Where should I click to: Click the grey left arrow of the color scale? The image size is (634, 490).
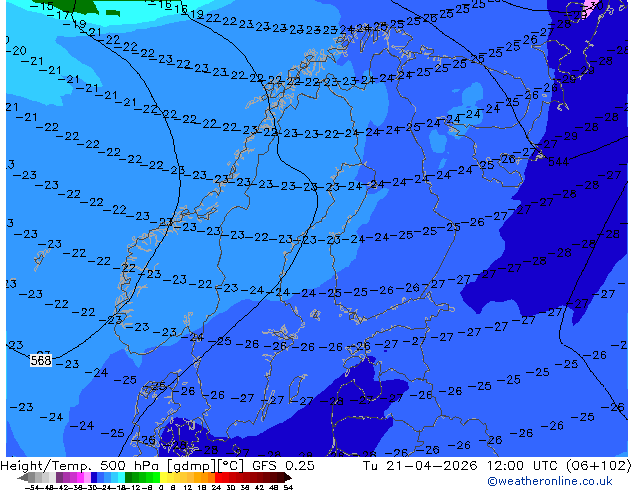click(23, 478)
